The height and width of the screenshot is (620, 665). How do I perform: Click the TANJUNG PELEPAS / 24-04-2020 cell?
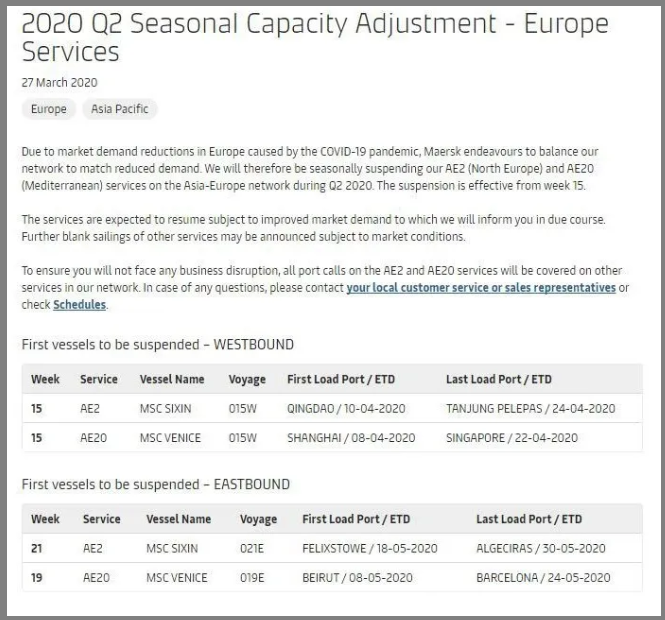tap(530, 409)
